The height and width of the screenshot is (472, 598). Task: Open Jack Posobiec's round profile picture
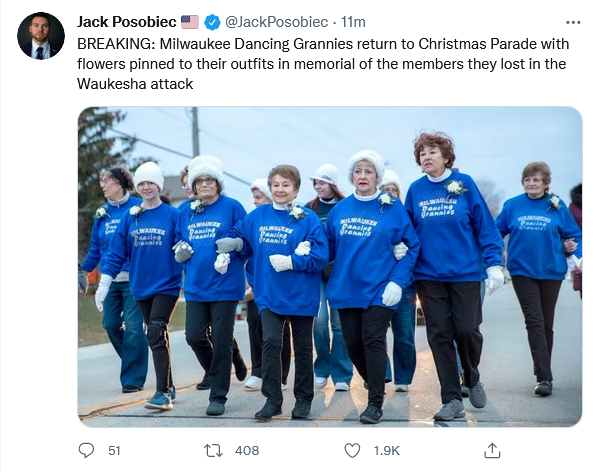(x=41, y=36)
